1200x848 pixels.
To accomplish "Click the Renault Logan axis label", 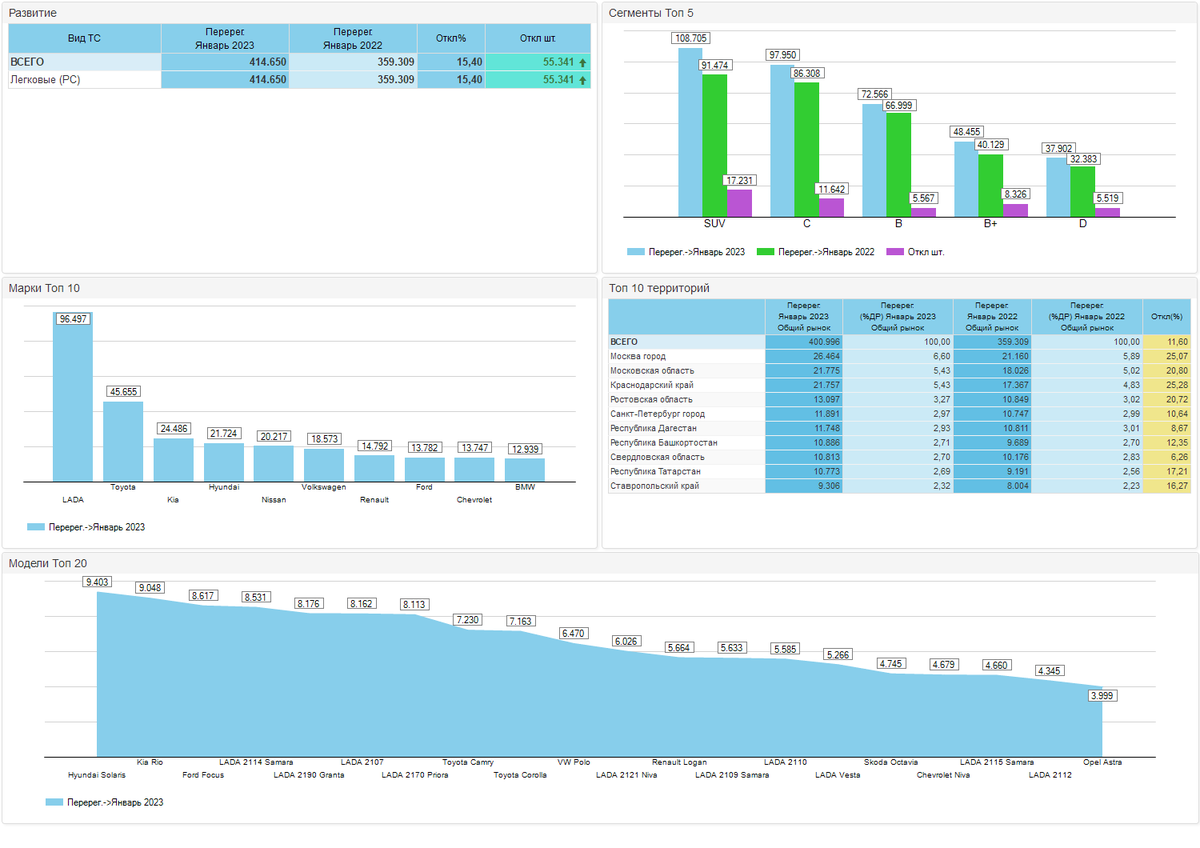I will (x=680, y=762).
